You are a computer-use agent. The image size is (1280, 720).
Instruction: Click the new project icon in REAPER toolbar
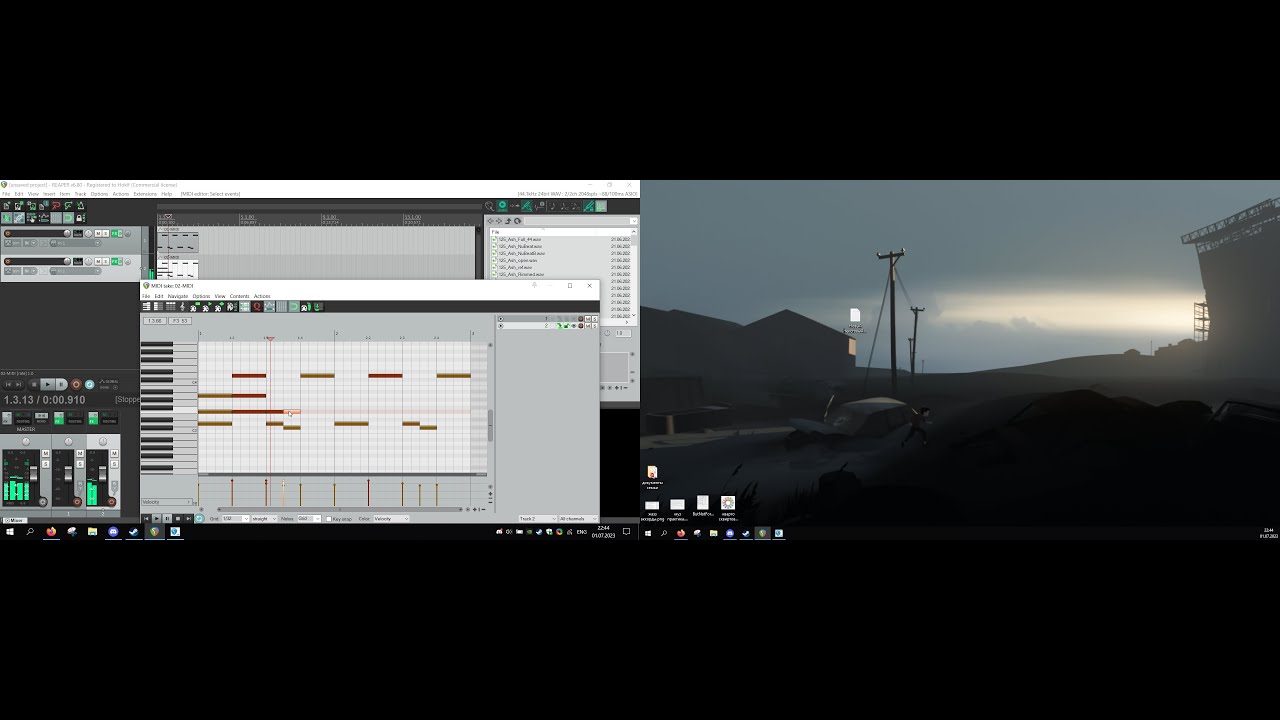click(x=7, y=205)
